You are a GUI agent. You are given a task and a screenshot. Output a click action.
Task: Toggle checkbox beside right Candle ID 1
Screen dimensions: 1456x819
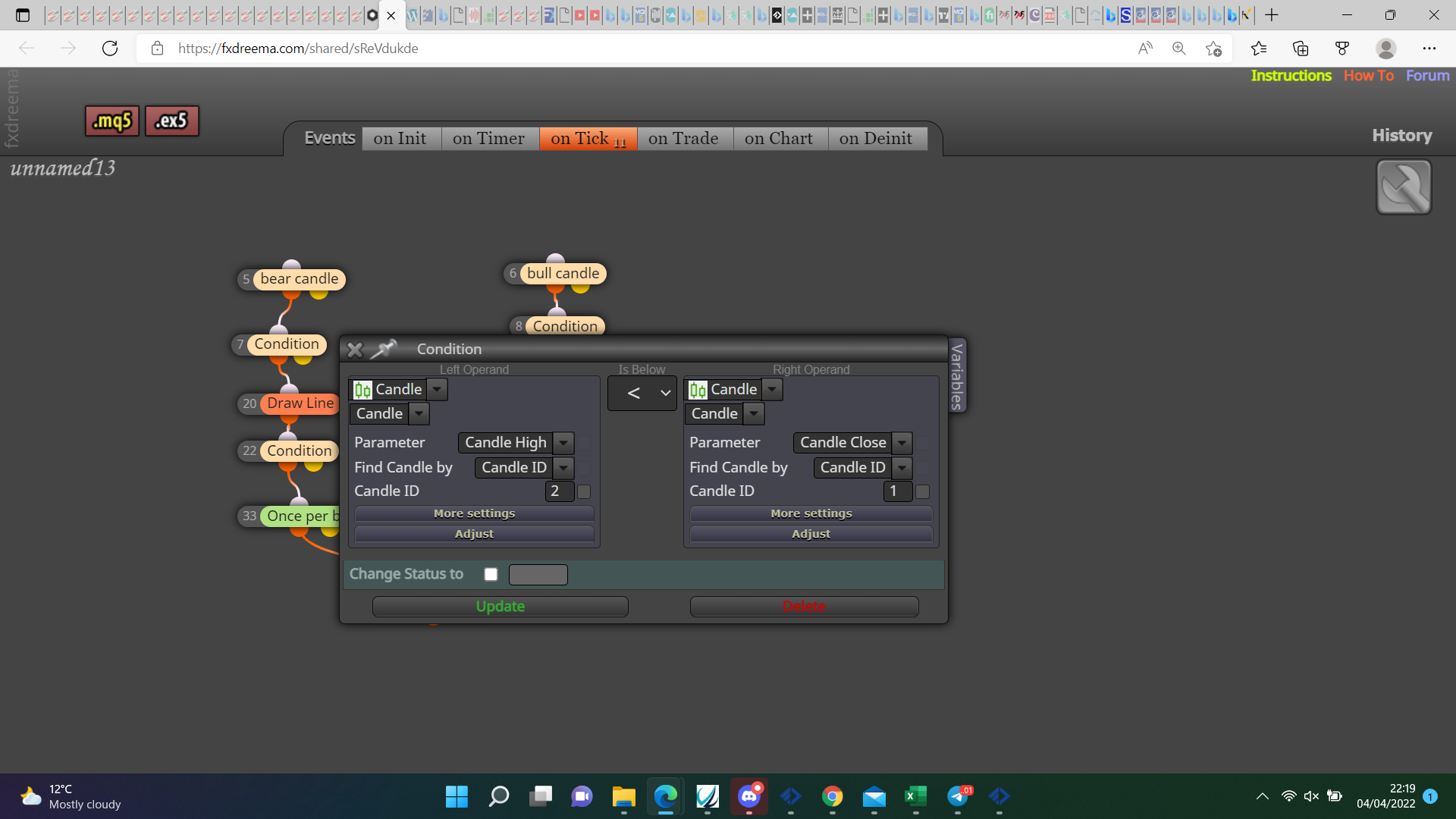tap(923, 491)
